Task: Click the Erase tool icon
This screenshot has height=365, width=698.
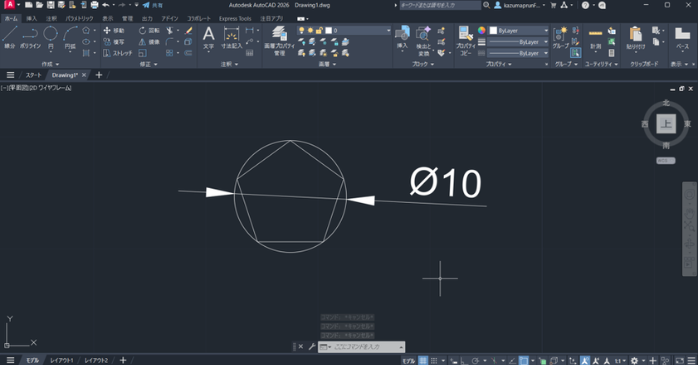Action: (x=188, y=30)
